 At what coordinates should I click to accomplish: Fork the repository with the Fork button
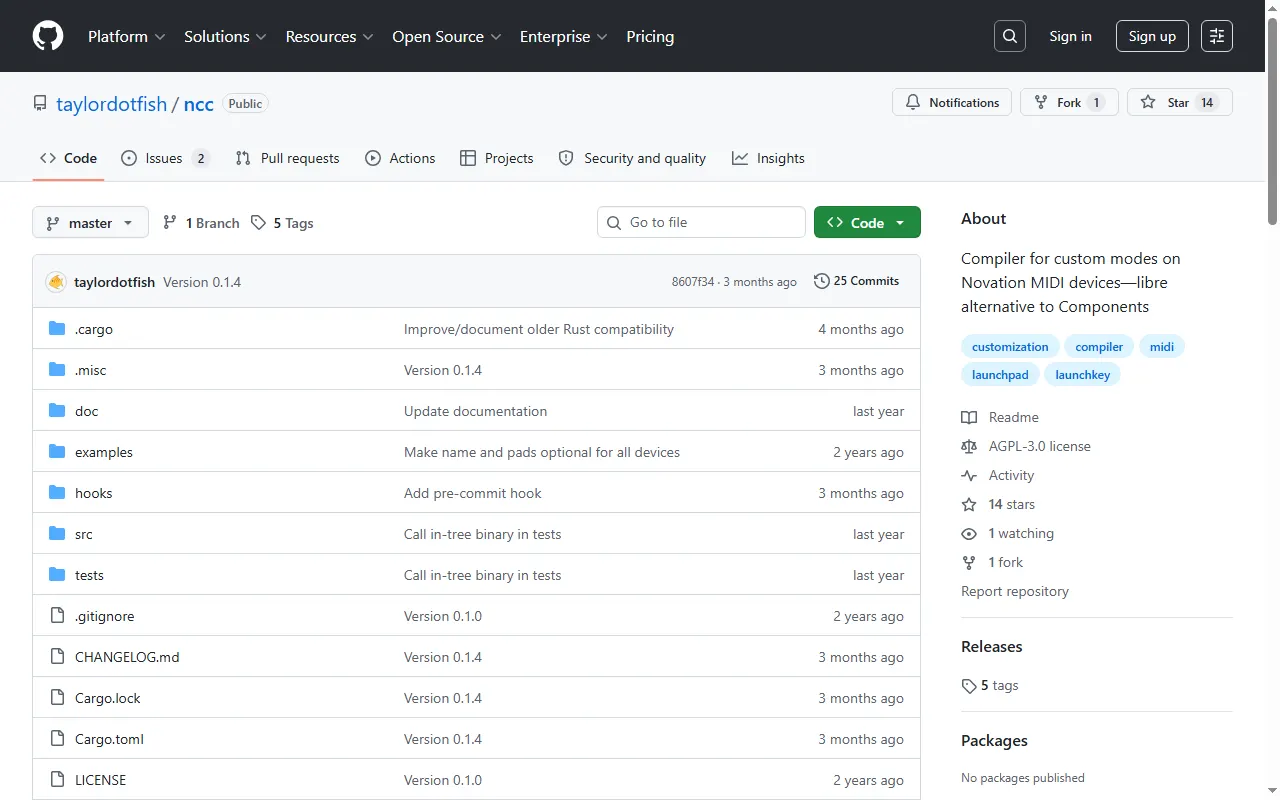(x=1069, y=102)
